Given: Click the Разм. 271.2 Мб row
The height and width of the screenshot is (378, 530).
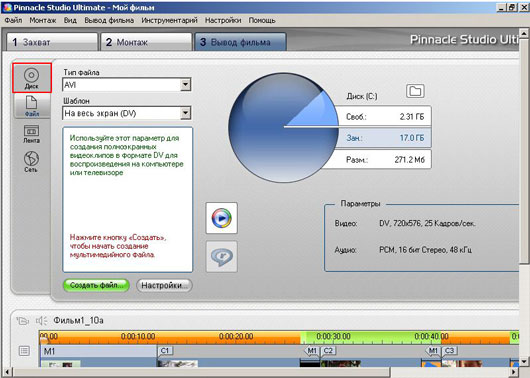Looking at the screenshot, I should [379, 159].
